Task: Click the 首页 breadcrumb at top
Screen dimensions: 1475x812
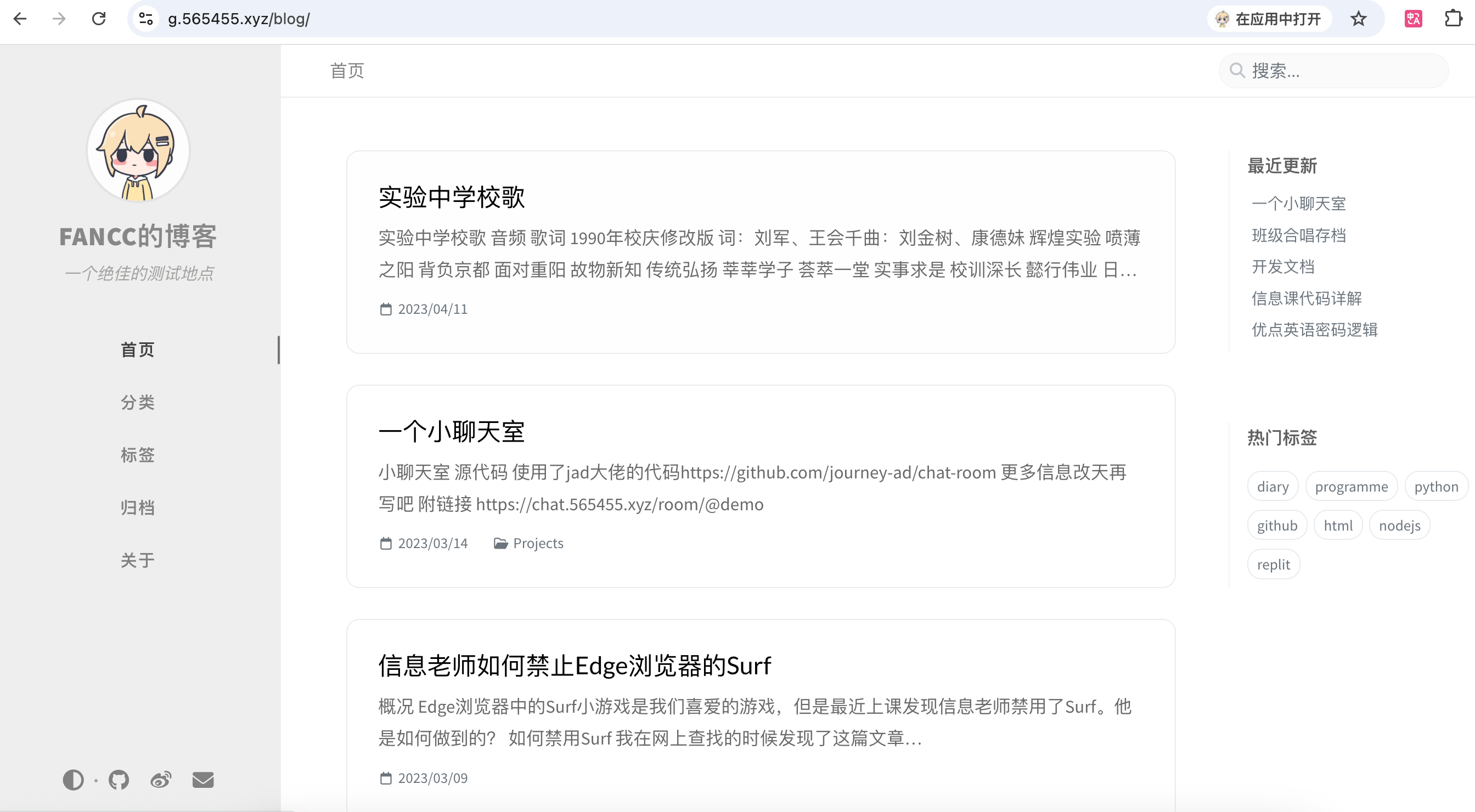Action: pos(347,71)
